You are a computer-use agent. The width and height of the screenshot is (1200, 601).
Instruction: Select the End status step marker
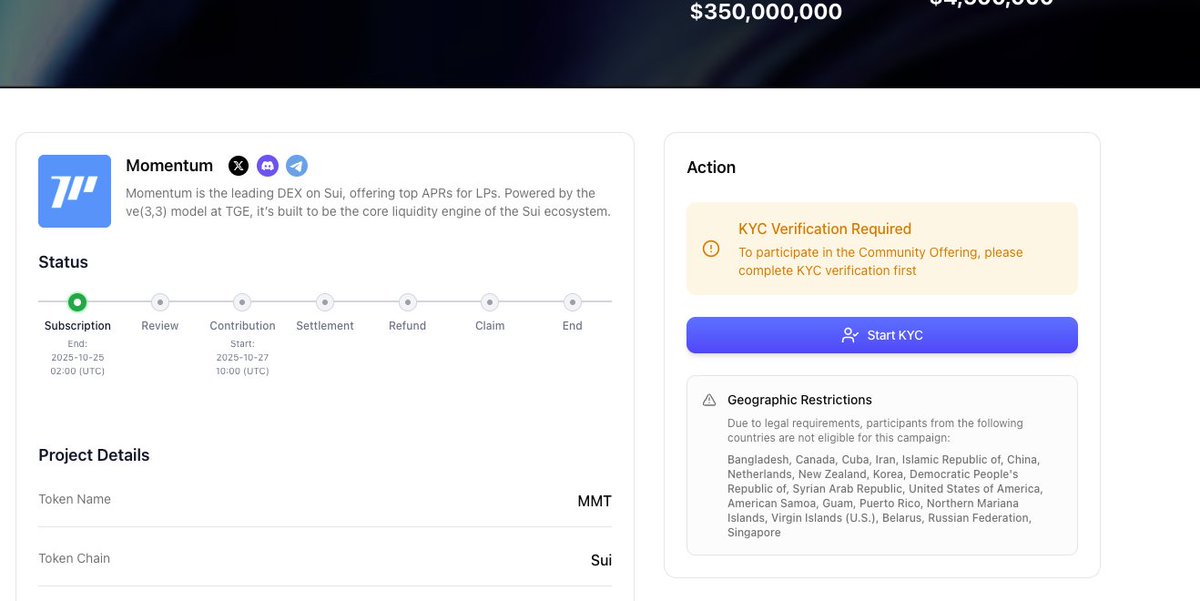point(572,302)
